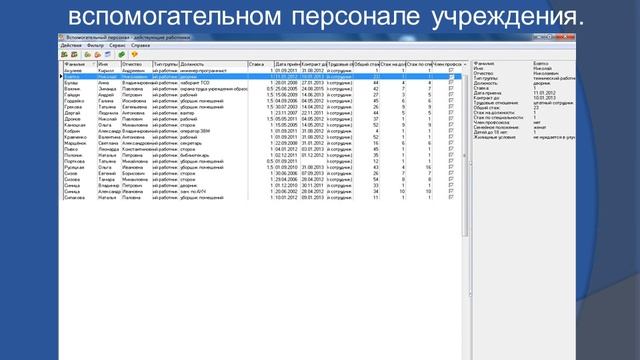Toggle union checkbox in Гайдук Андрей row

[451, 95]
